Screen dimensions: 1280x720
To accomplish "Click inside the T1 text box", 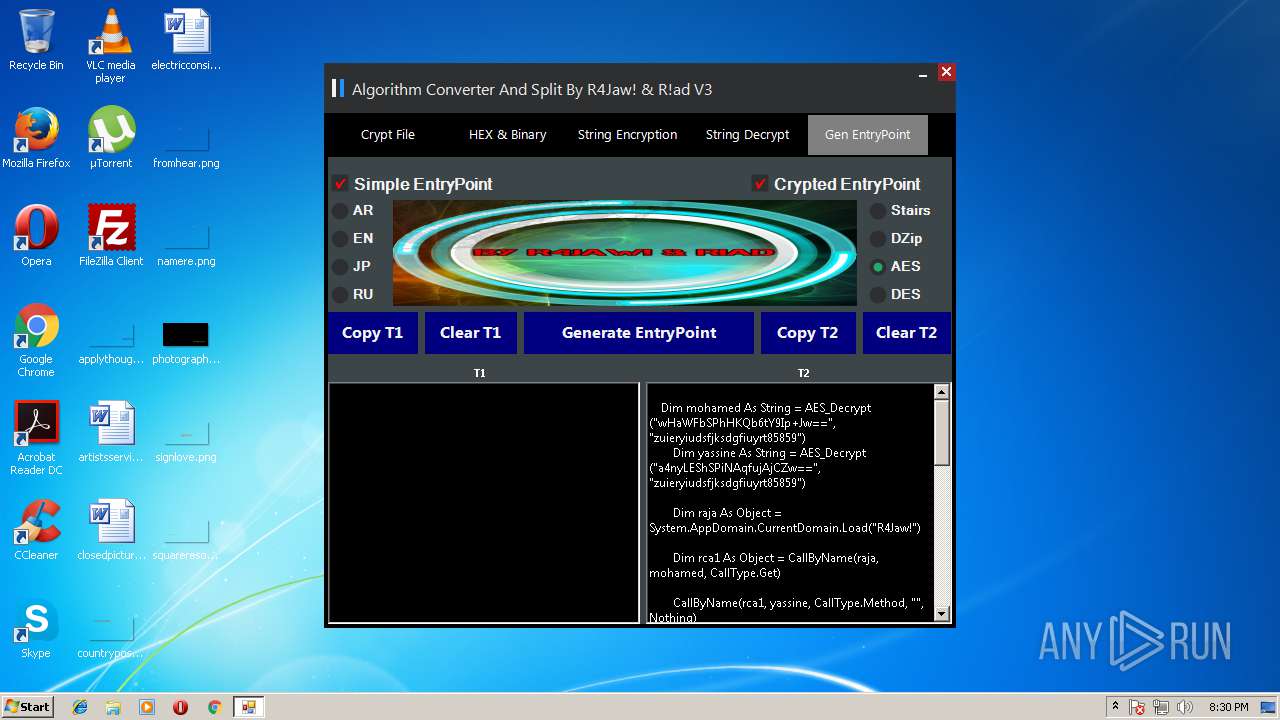I will [x=484, y=503].
